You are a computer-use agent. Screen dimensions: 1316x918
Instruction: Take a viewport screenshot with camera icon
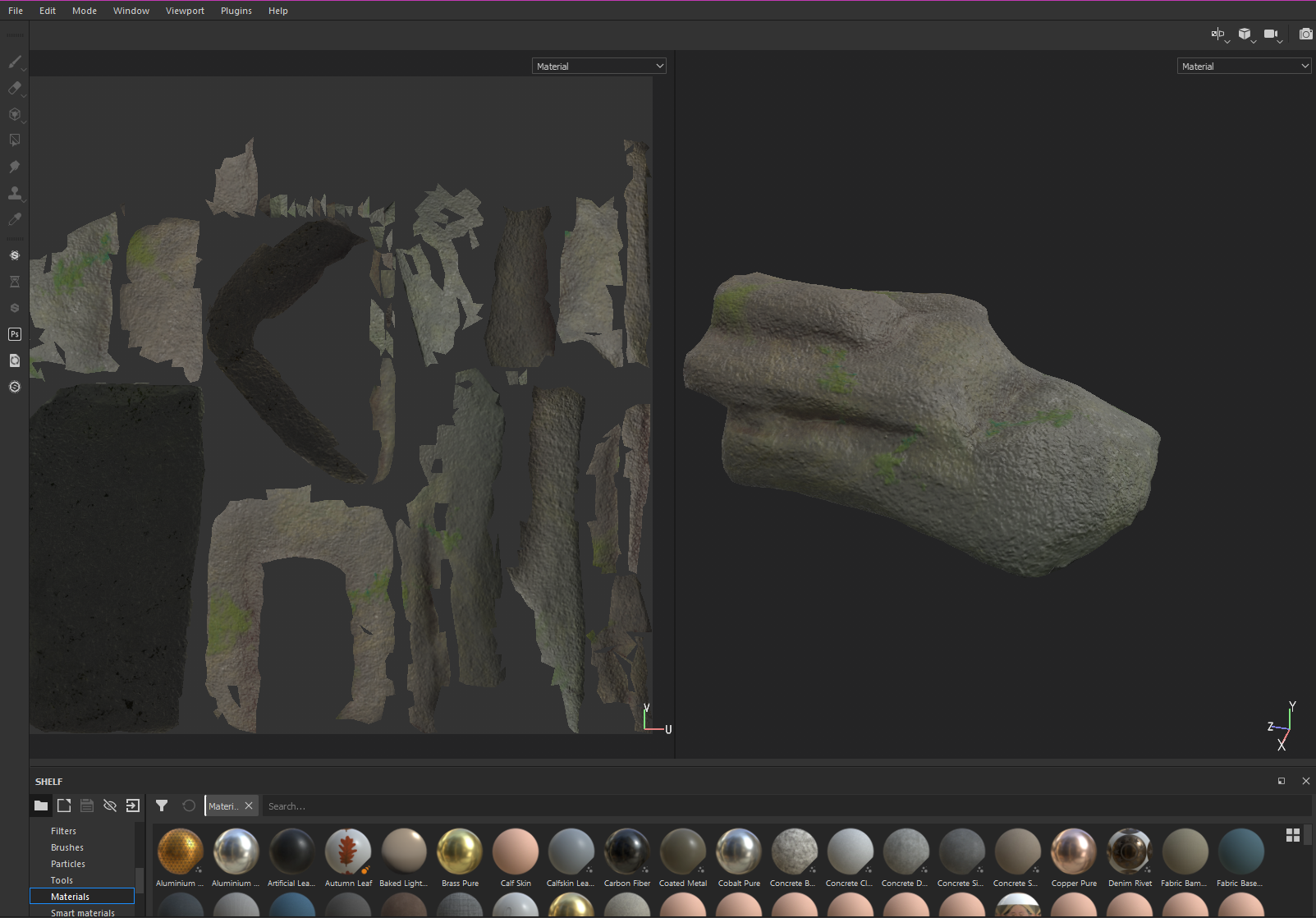pyautogui.click(x=1305, y=34)
